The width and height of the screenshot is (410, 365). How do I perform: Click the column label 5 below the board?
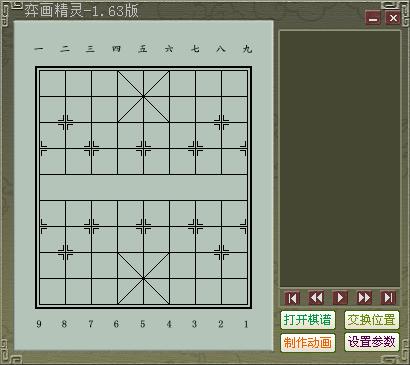[x=143, y=324]
